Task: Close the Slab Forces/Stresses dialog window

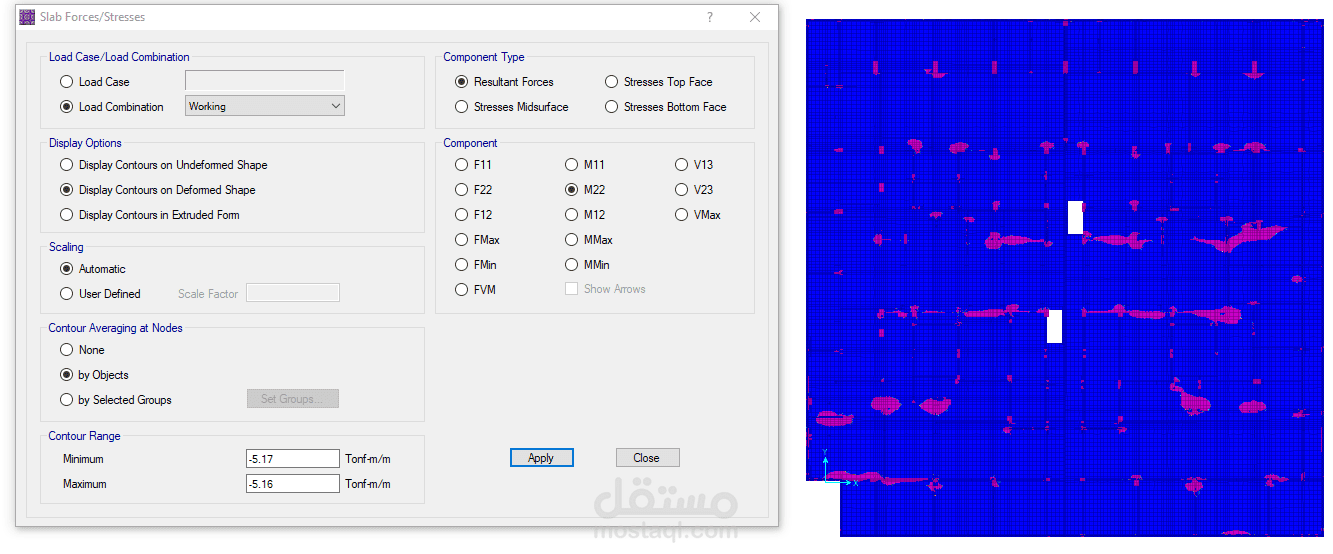Action: point(755,17)
